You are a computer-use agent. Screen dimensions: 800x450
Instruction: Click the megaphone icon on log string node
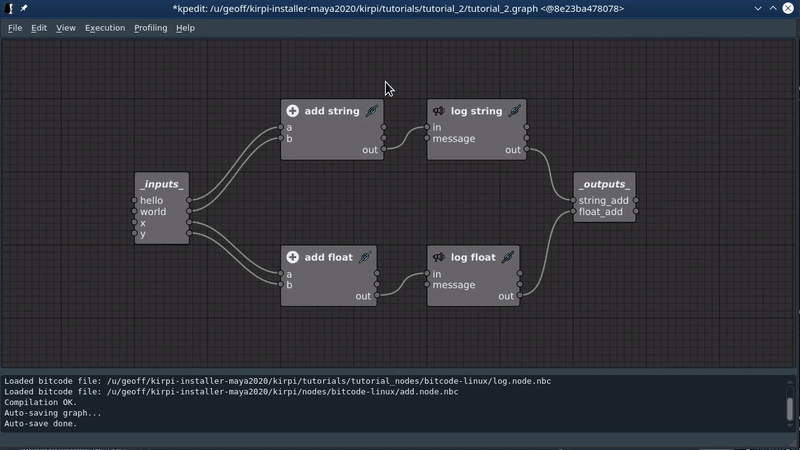438,111
